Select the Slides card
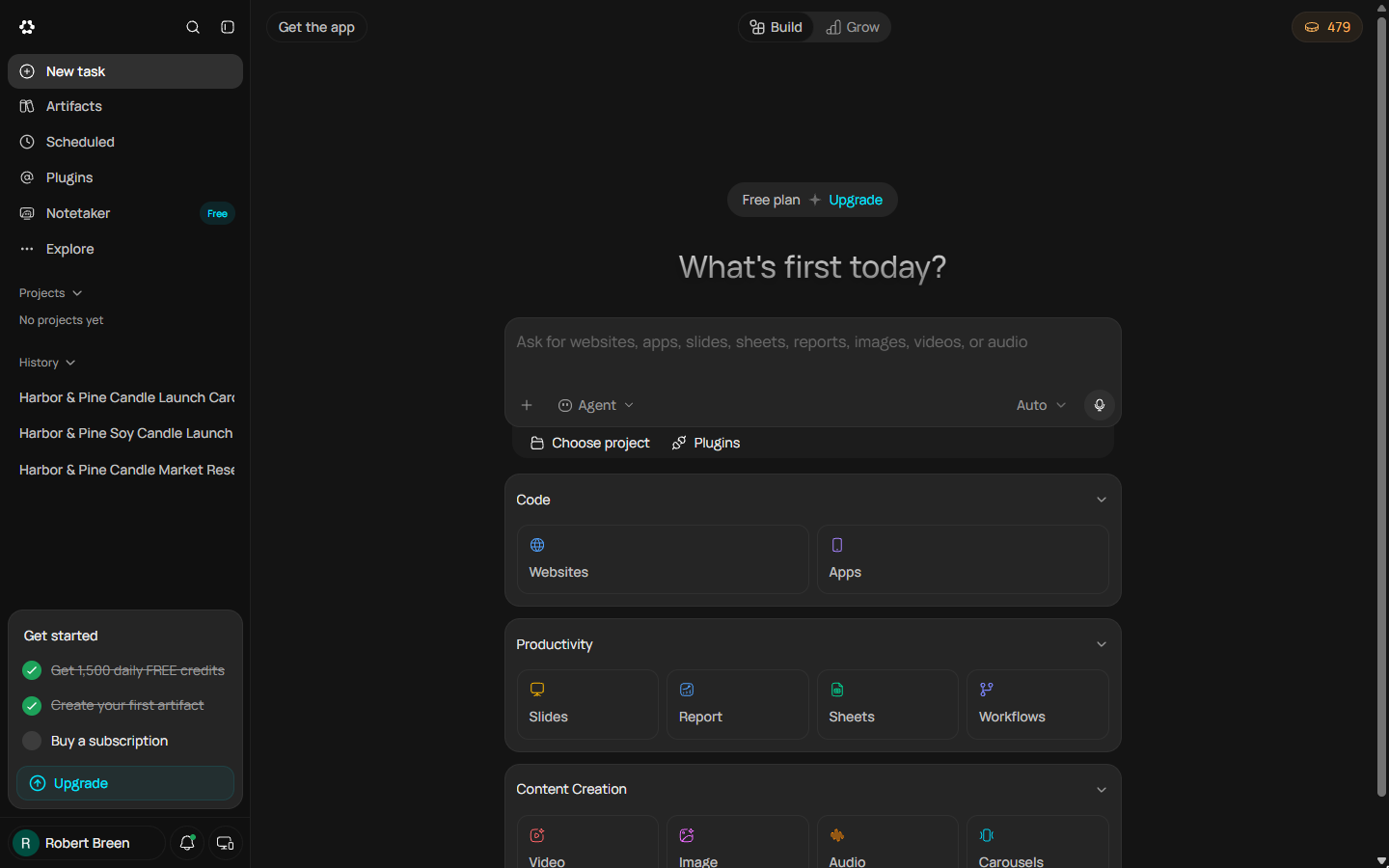Image resolution: width=1389 pixels, height=868 pixels. 587,704
